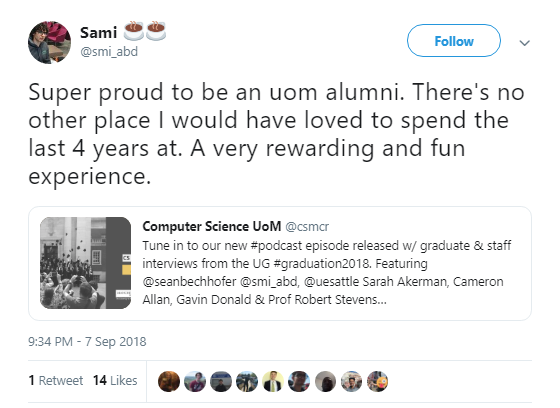Open the seventh liker's avatar
This screenshot has width=560, height=408.
pos(325,381)
